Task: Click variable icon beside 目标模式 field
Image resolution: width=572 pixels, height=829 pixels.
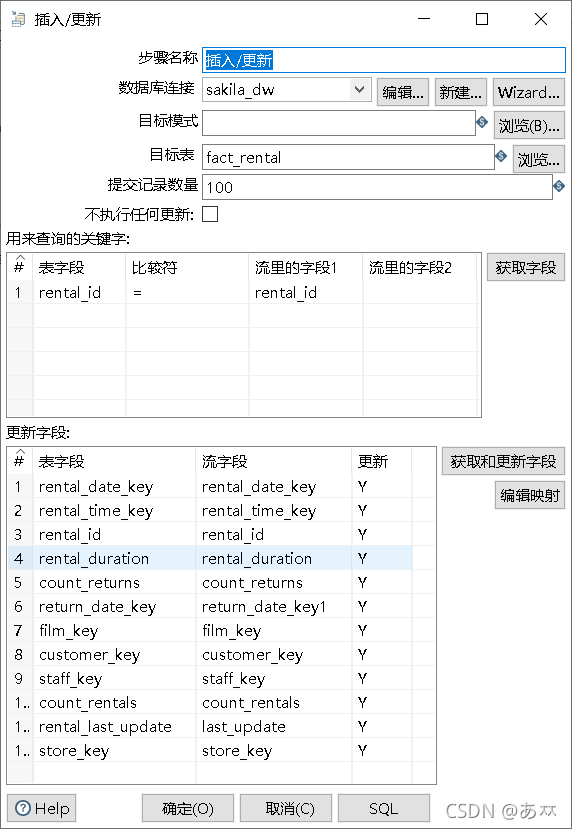Action: click(x=482, y=122)
